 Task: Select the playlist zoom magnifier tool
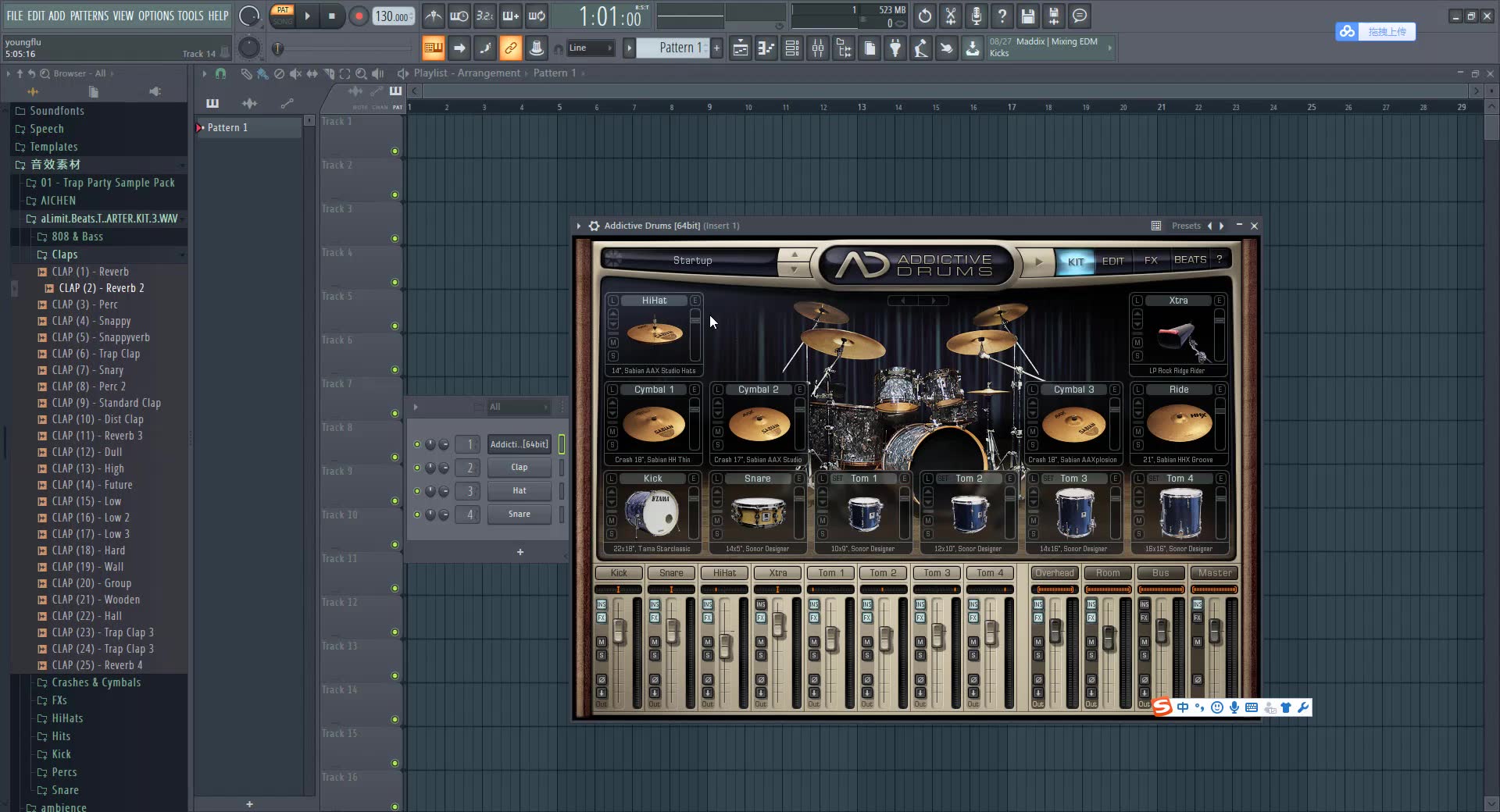361,73
